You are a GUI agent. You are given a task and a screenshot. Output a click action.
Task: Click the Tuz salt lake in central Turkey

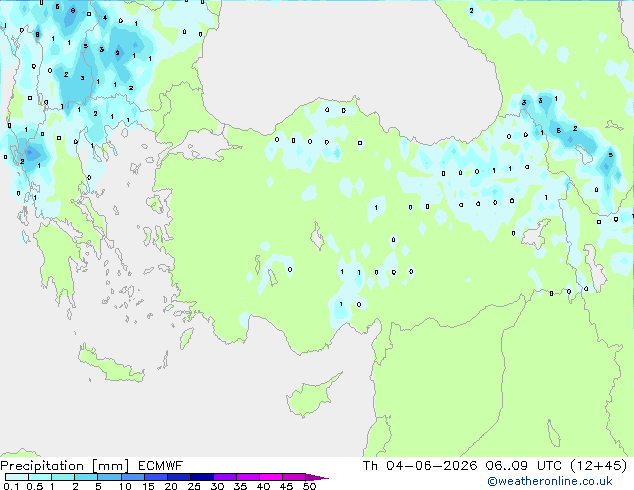coord(317,237)
